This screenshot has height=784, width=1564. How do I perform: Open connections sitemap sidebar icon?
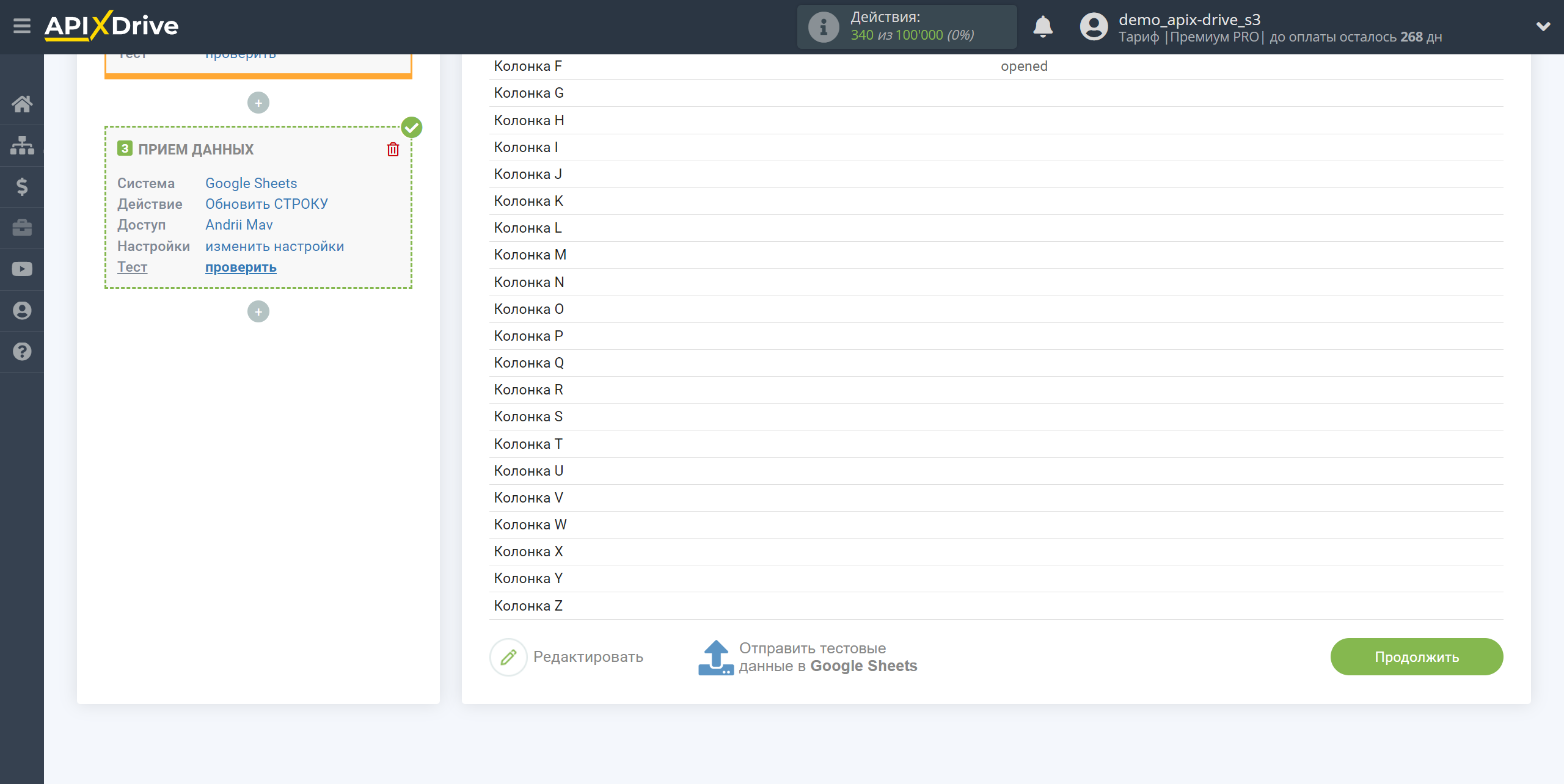[x=22, y=145]
